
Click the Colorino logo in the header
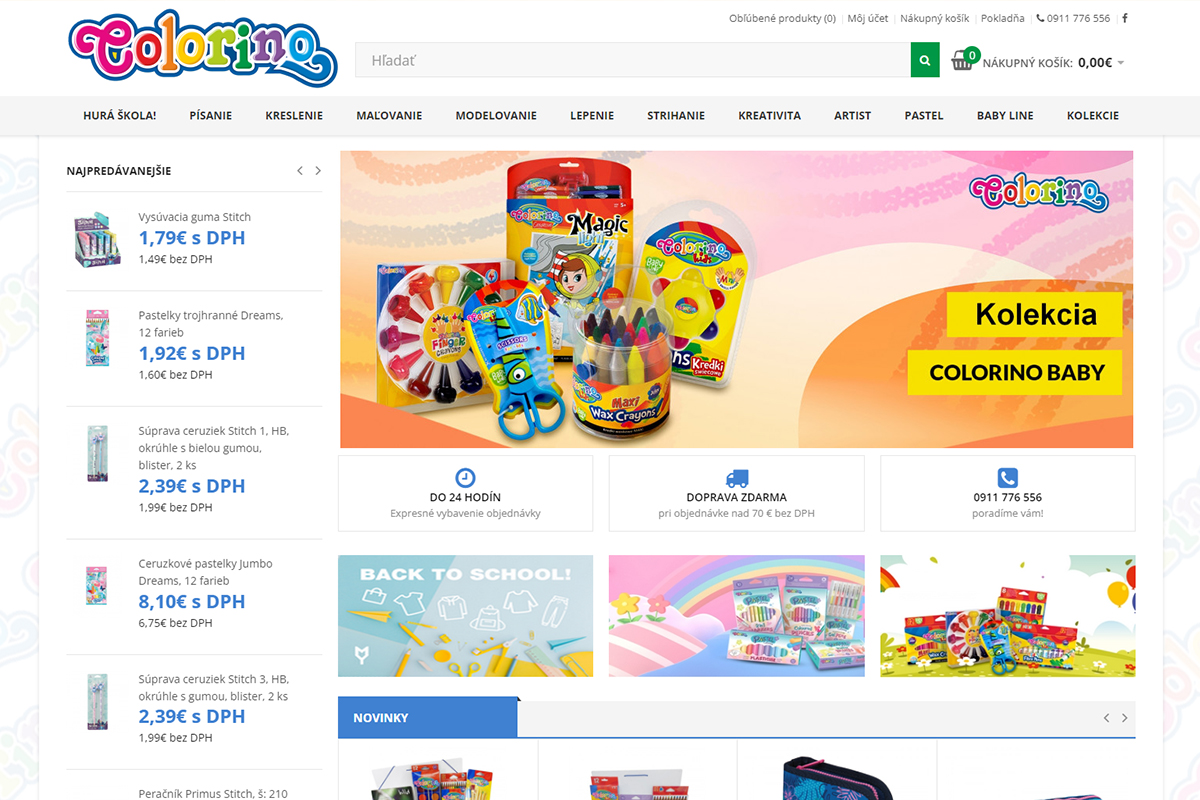203,49
